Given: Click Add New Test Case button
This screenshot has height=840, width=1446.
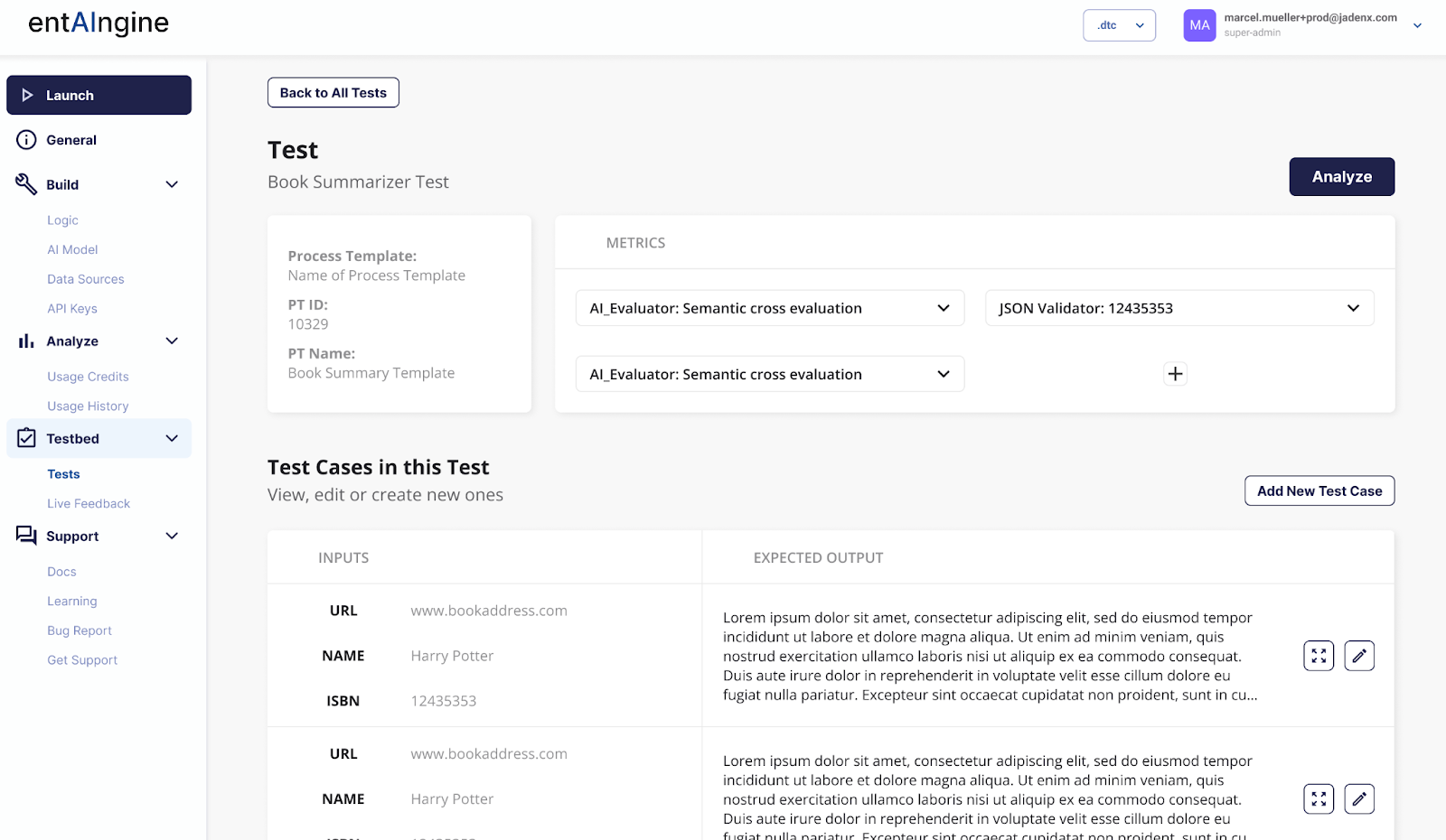Looking at the screenshot, I should [1319, 491].
